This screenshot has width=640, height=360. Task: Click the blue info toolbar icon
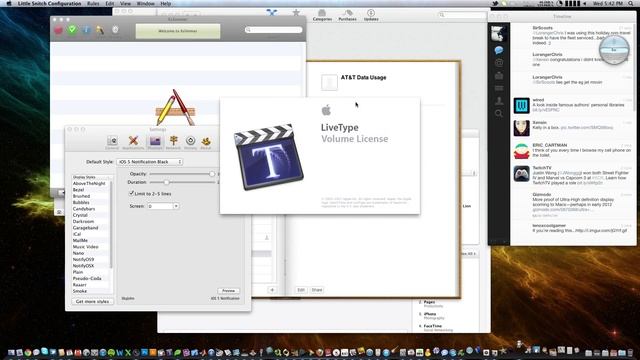[86, 30]
